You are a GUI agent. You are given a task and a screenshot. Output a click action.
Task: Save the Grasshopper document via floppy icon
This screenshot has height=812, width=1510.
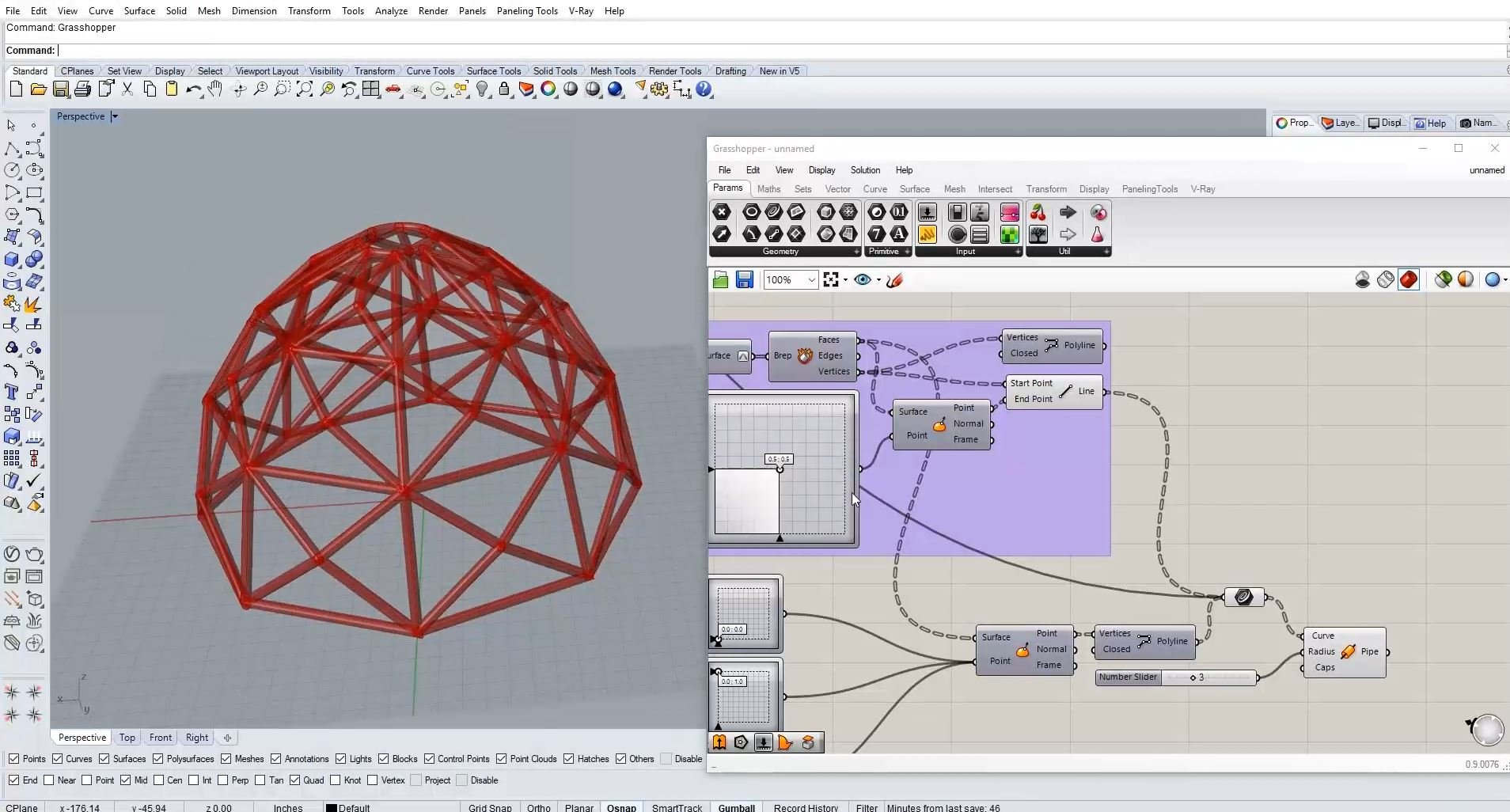pos(744,279)
